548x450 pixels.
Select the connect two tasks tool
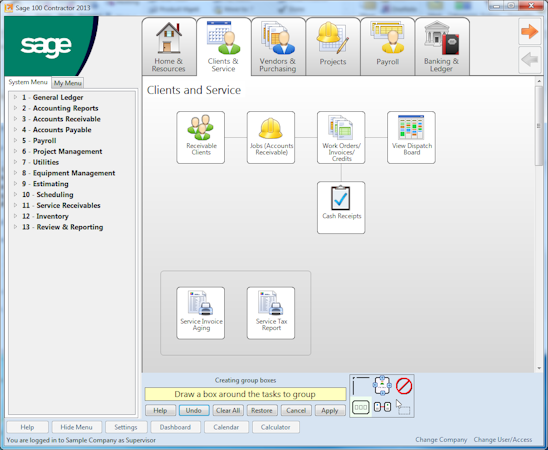[x=382, y=407]
